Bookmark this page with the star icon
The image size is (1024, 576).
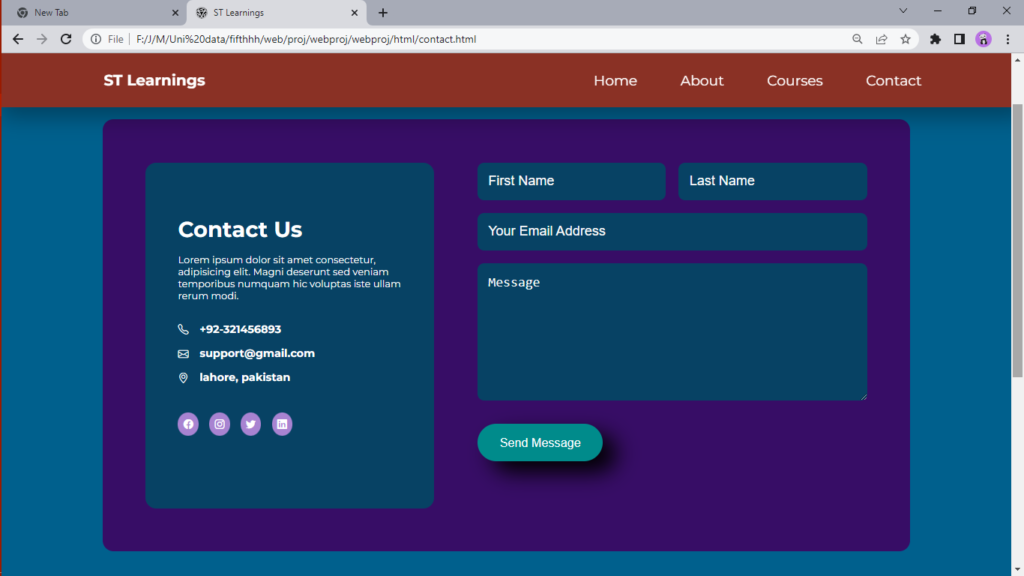906,39
